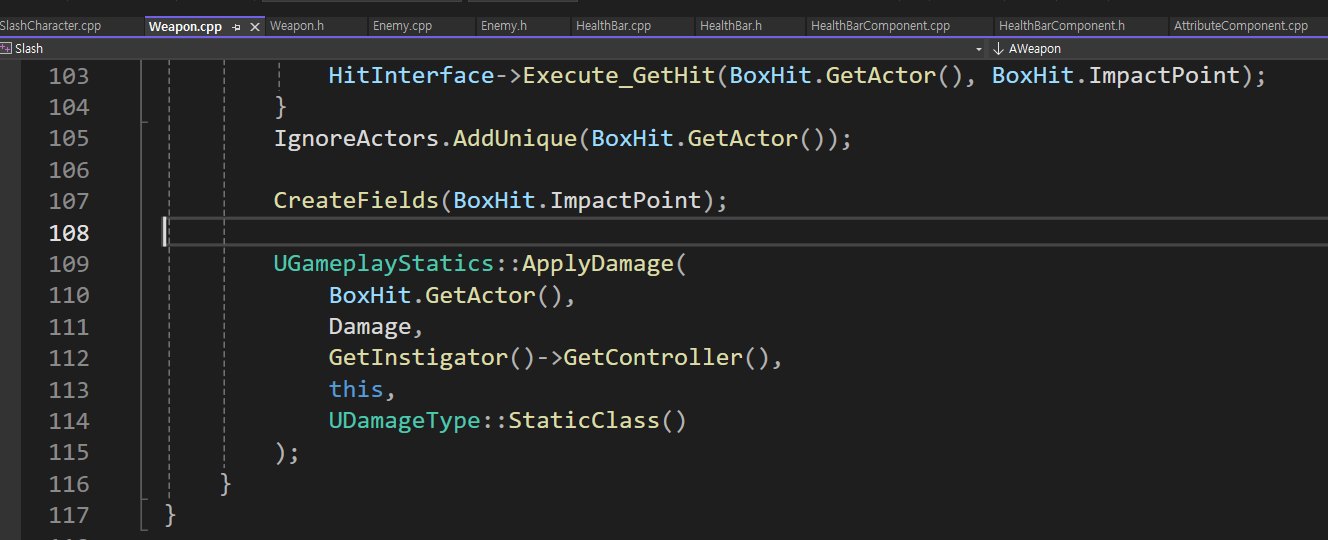Click the CreateFields function call

357,201
